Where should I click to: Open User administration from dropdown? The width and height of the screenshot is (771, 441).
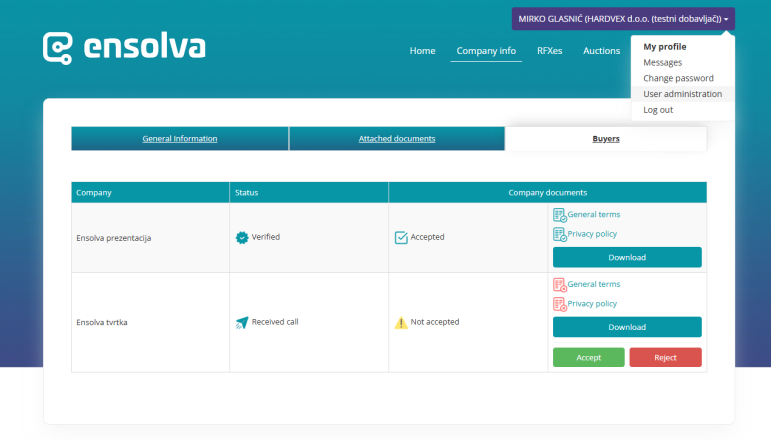click(x=682, y=94)
